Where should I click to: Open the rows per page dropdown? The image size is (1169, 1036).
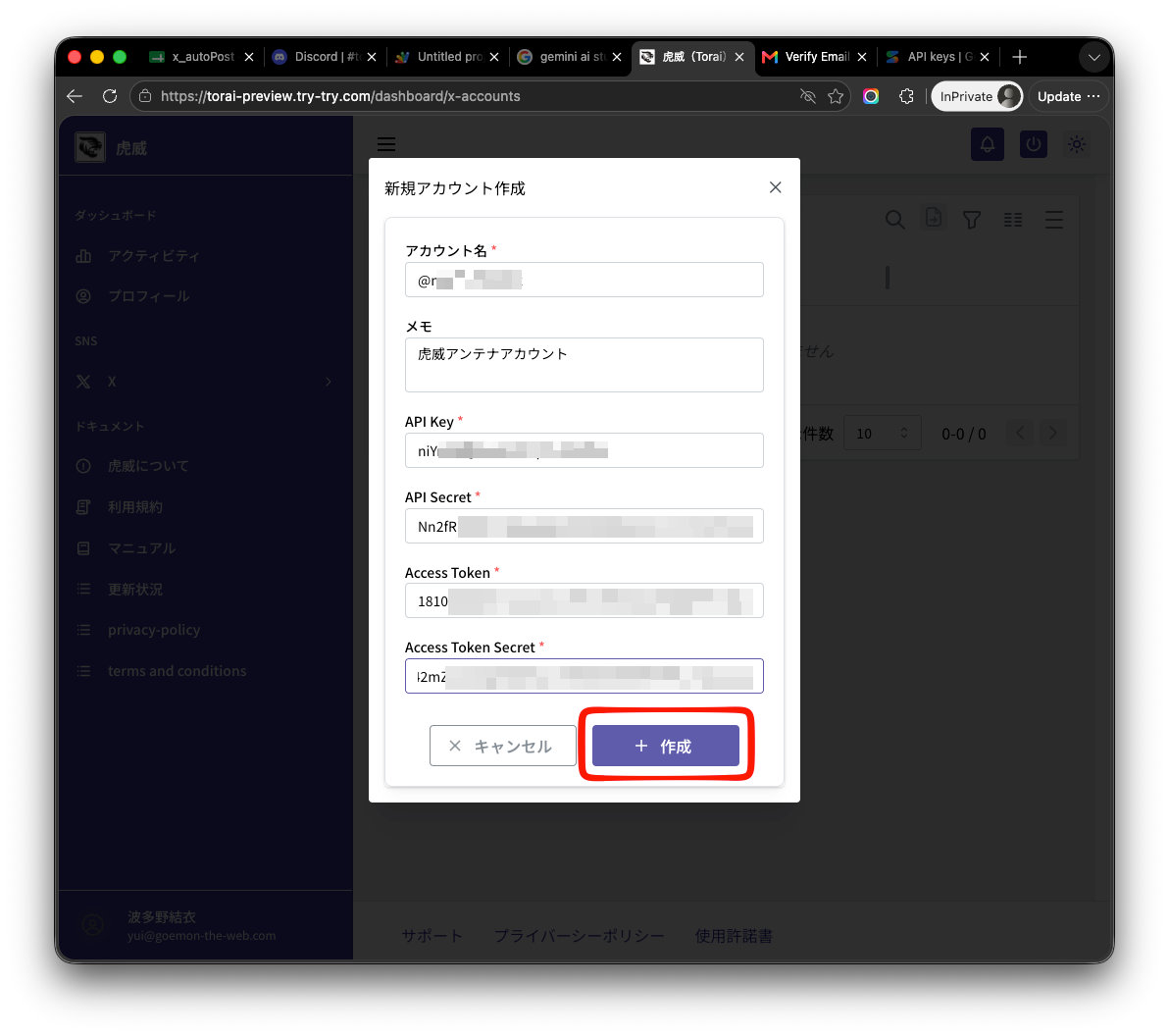[882, 434]
